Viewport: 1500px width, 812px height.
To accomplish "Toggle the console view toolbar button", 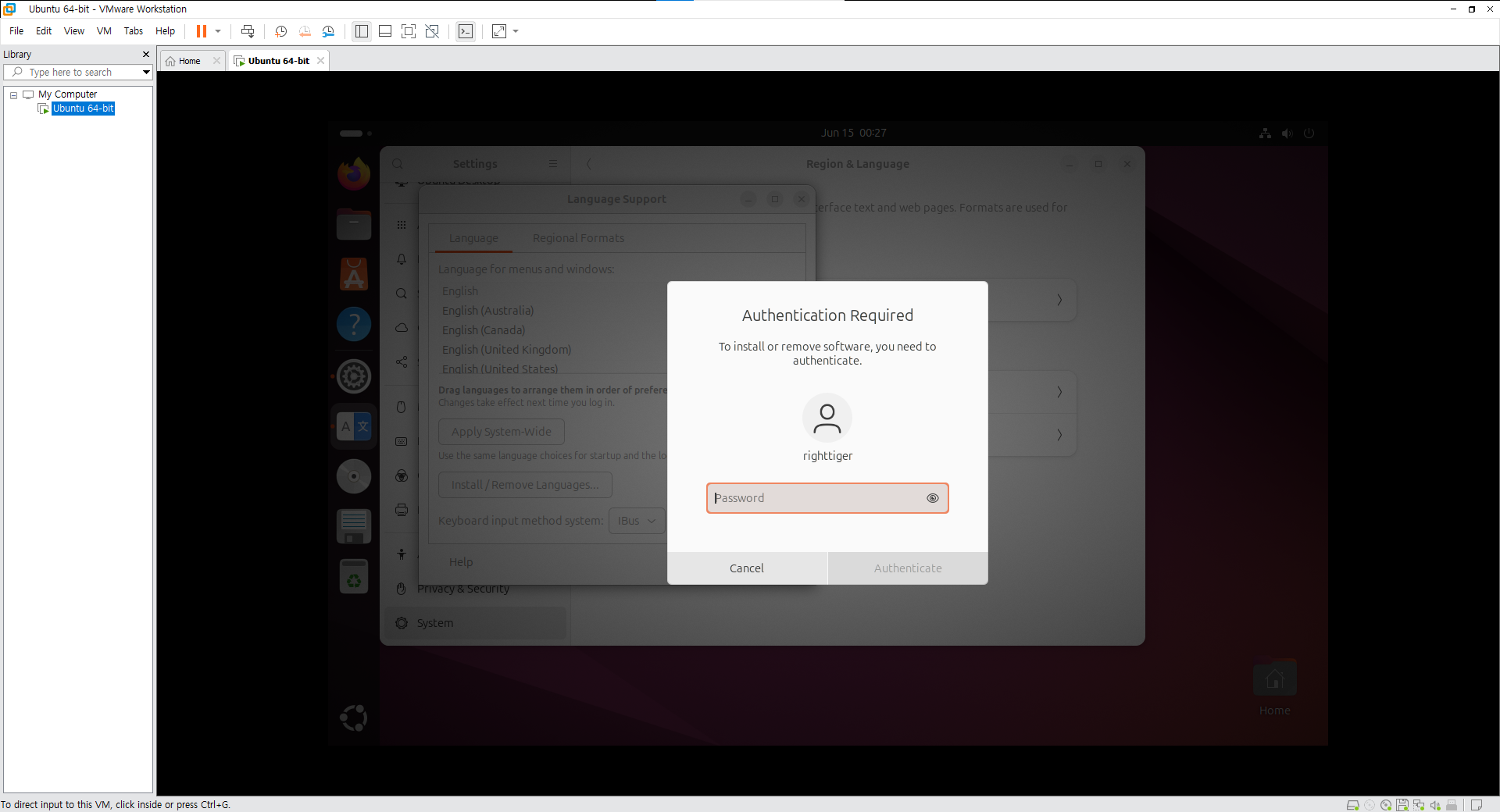I will click(466, 31).
